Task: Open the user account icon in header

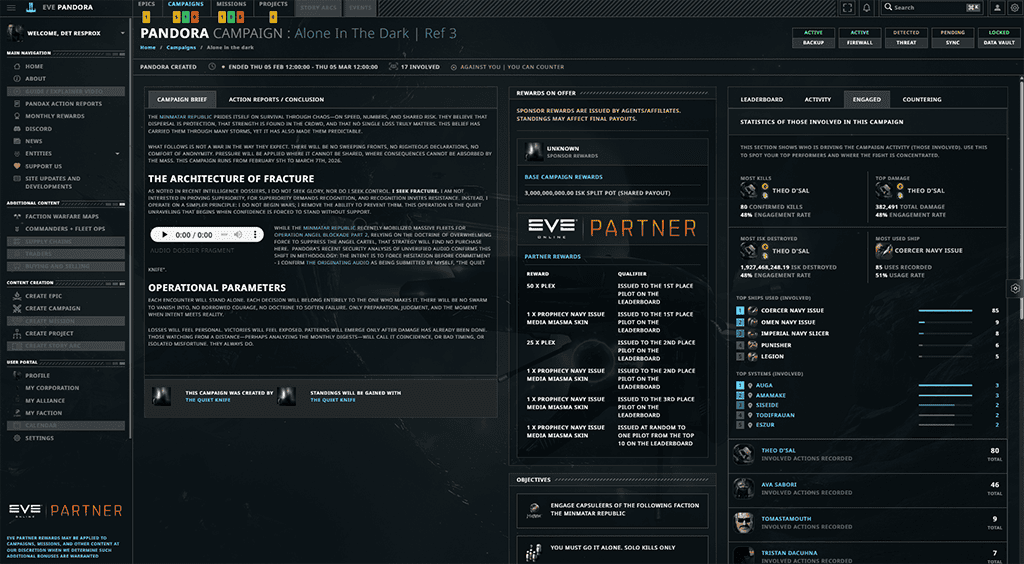Action: point(997,8)
